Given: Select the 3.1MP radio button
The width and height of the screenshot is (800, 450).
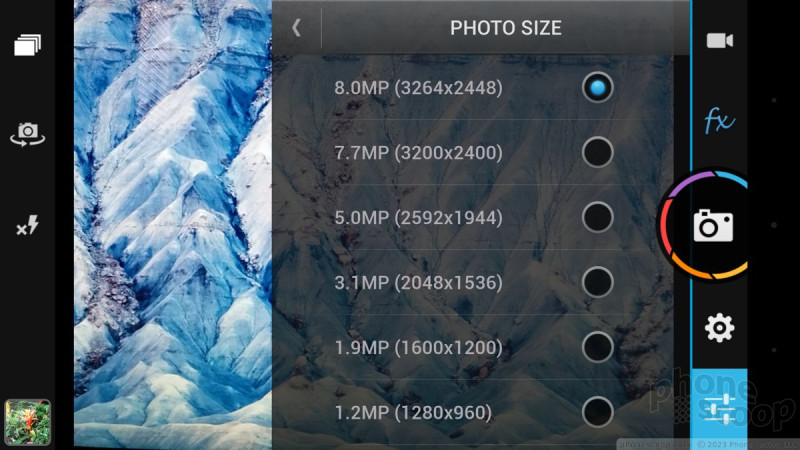Looking at the screenshot, I should point(597,282).
